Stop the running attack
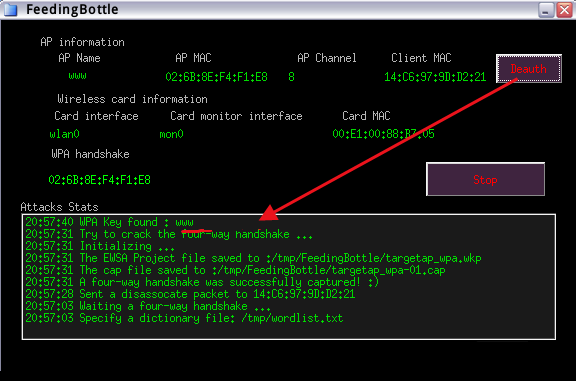 tap(485, 179)
